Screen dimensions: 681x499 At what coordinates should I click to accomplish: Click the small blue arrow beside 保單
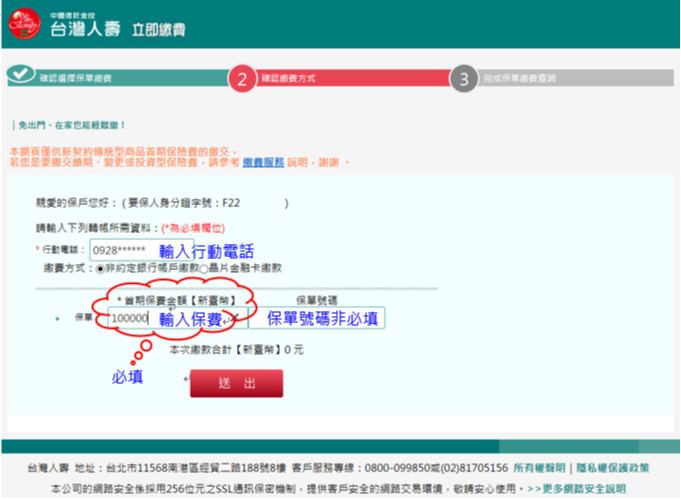57,319
